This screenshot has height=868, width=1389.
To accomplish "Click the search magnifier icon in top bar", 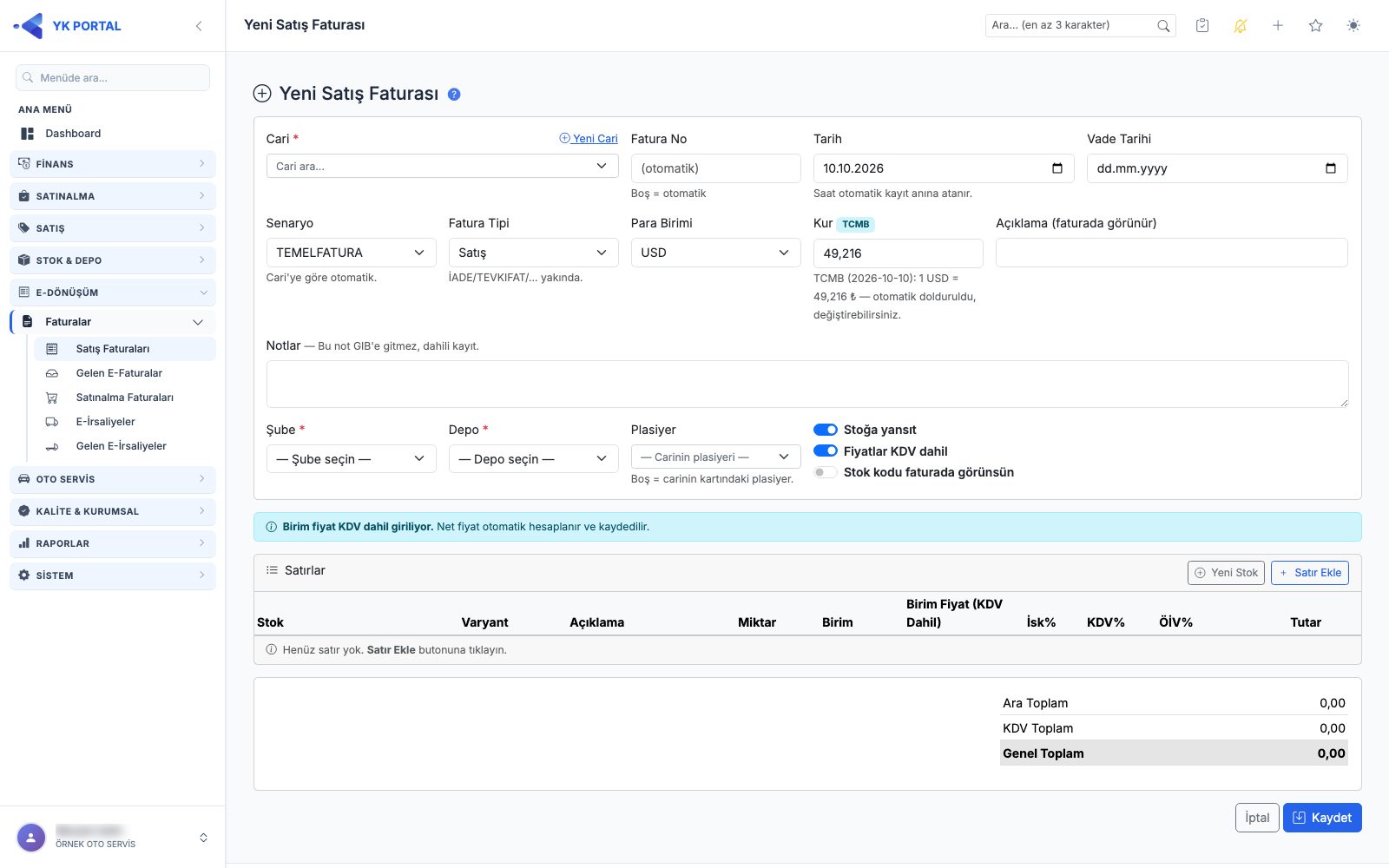I will point(1163,26).
